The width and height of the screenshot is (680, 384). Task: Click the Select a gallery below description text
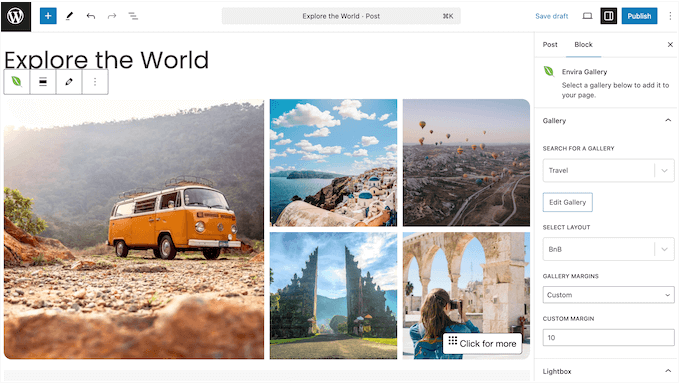615,90
